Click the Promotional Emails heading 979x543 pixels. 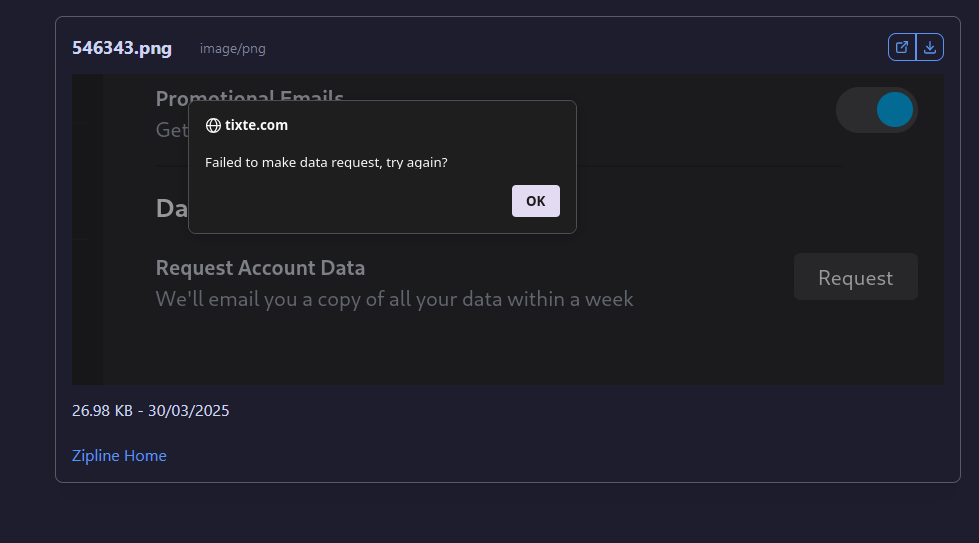[250, 97]
